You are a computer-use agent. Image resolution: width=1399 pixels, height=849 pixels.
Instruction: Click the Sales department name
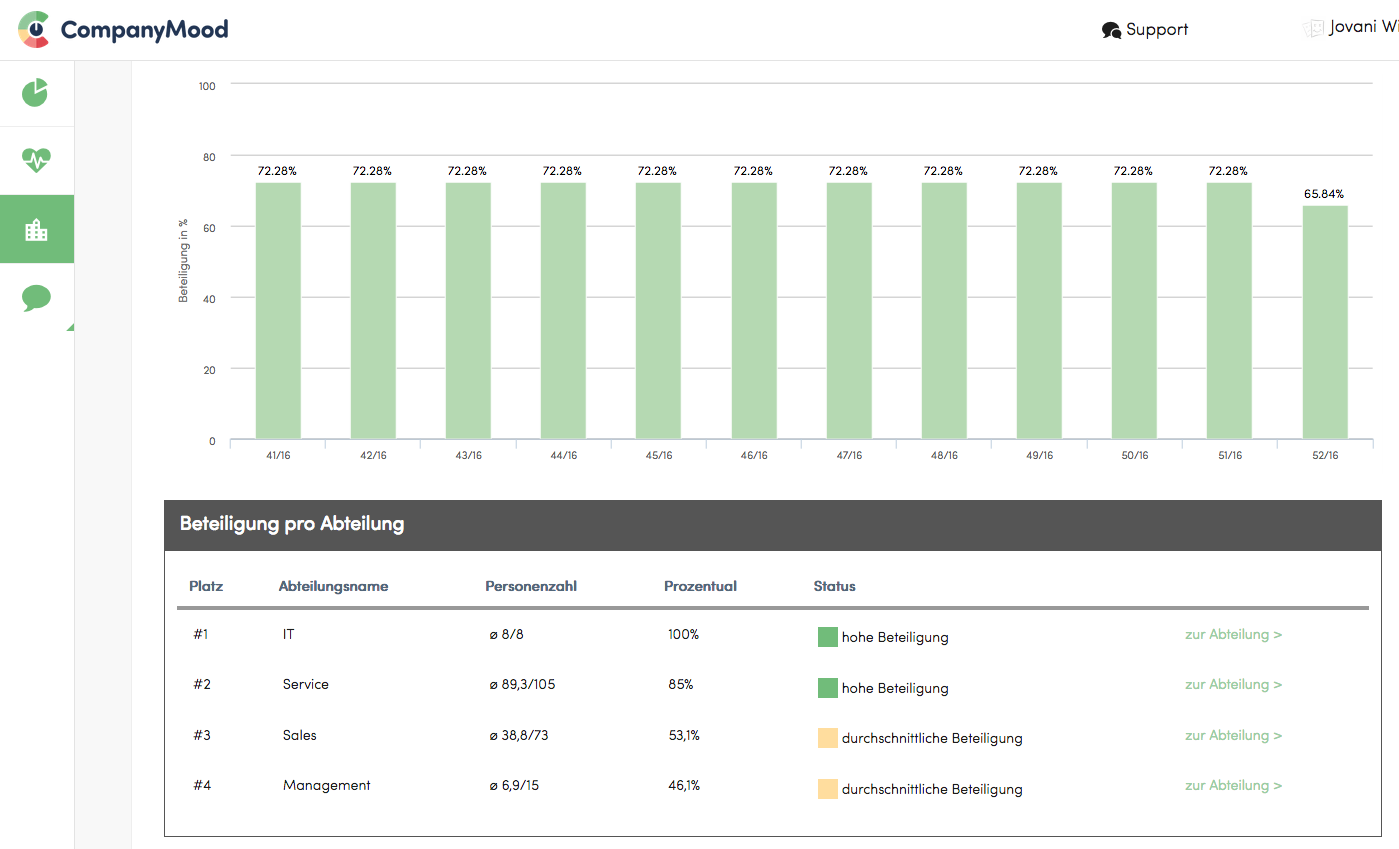[x=300, y=735]
